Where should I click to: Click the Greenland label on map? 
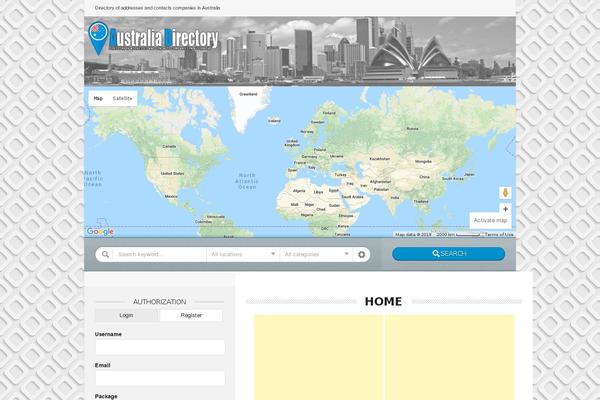248,94
